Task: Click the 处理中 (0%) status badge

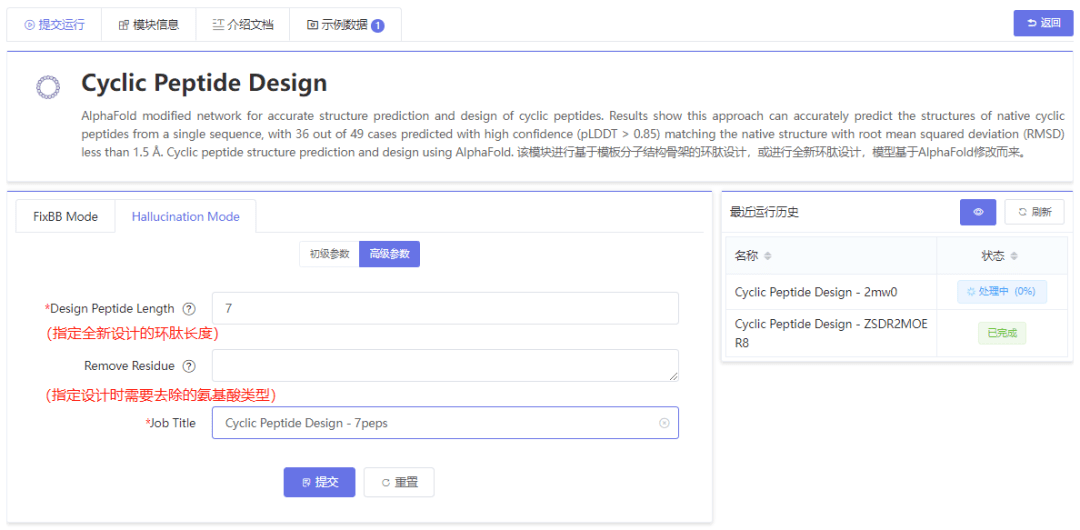Action: 1002,292
